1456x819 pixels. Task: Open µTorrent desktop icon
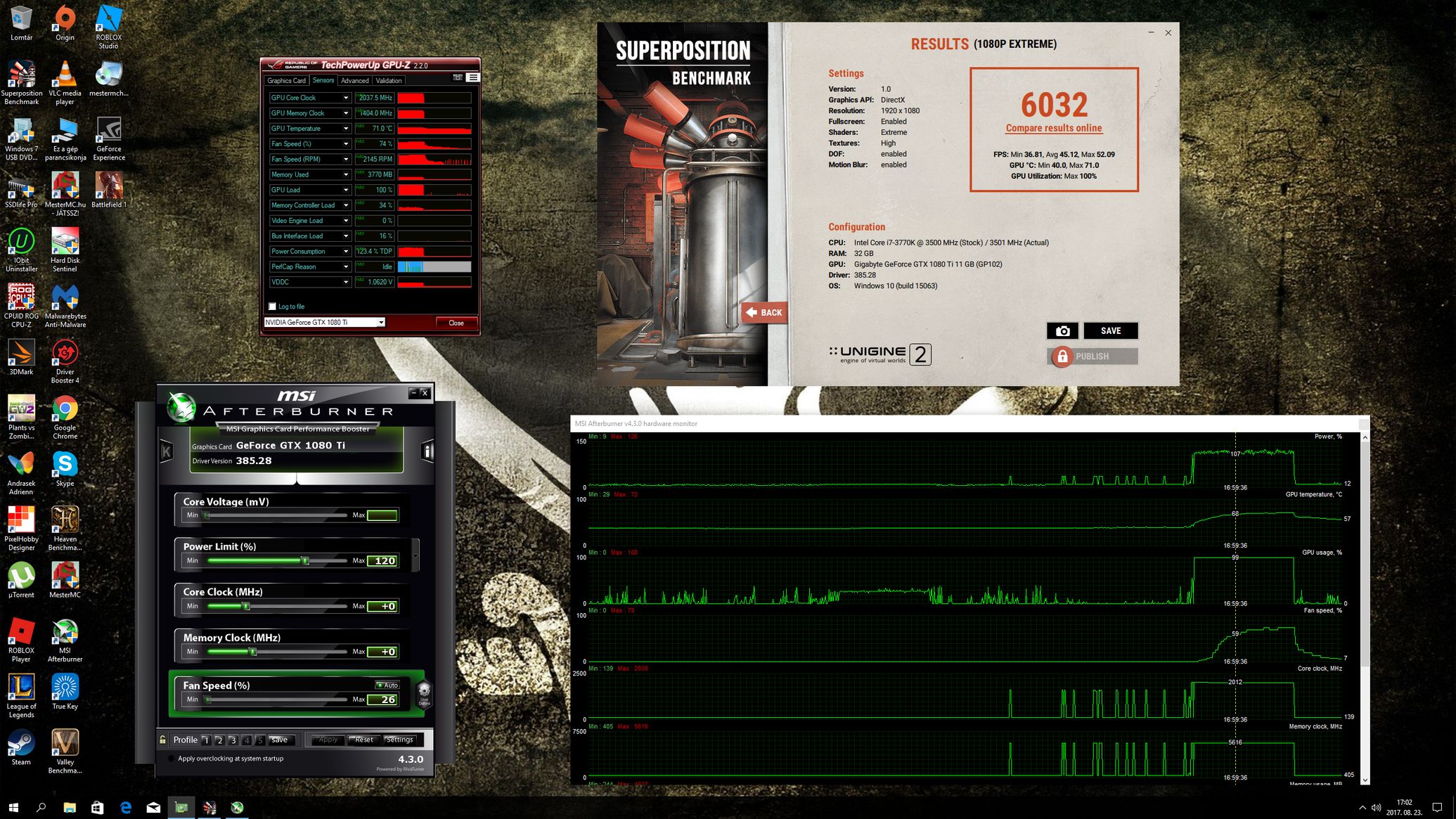(x=21, y=581)
